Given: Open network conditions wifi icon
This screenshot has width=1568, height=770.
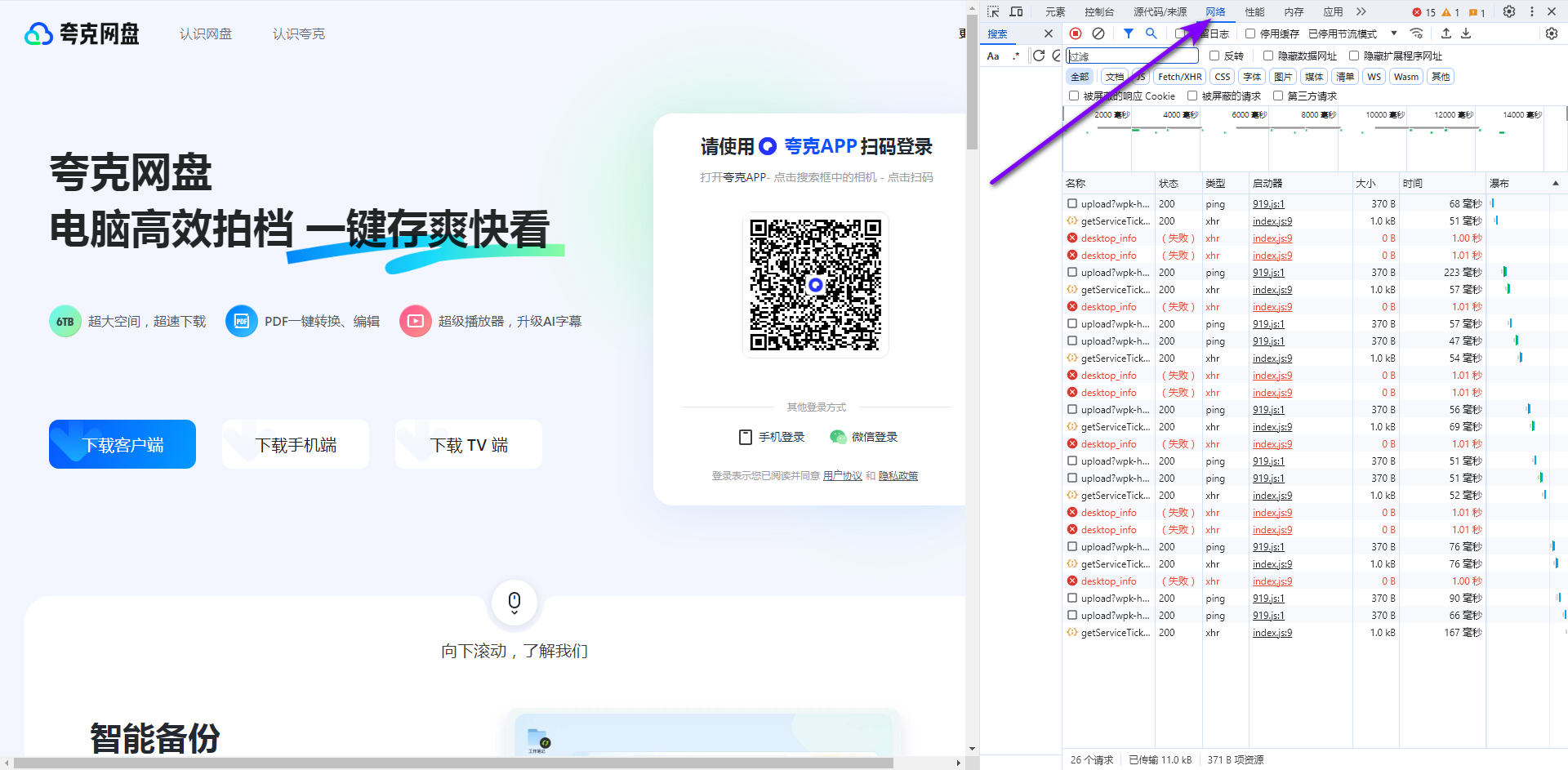Looking at the screenshot, I should (1417, 33).
